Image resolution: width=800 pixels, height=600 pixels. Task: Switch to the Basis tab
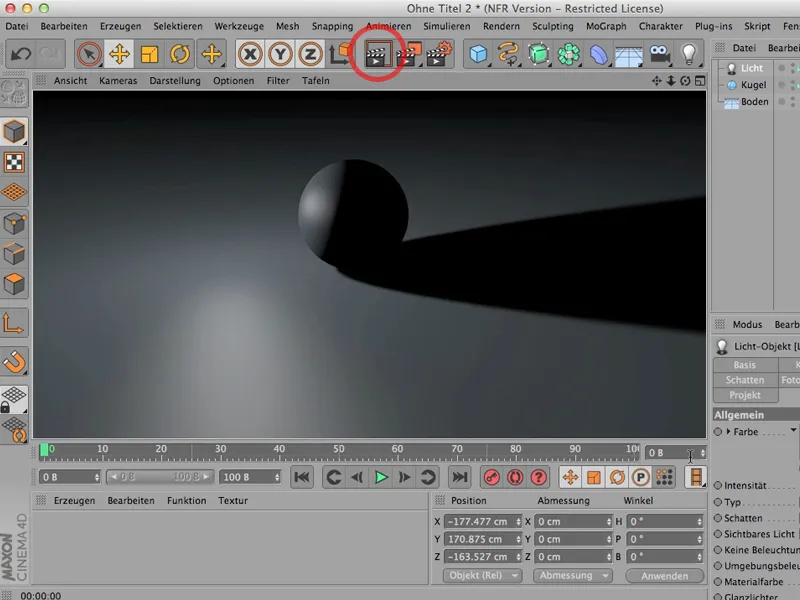coord(745,365)
